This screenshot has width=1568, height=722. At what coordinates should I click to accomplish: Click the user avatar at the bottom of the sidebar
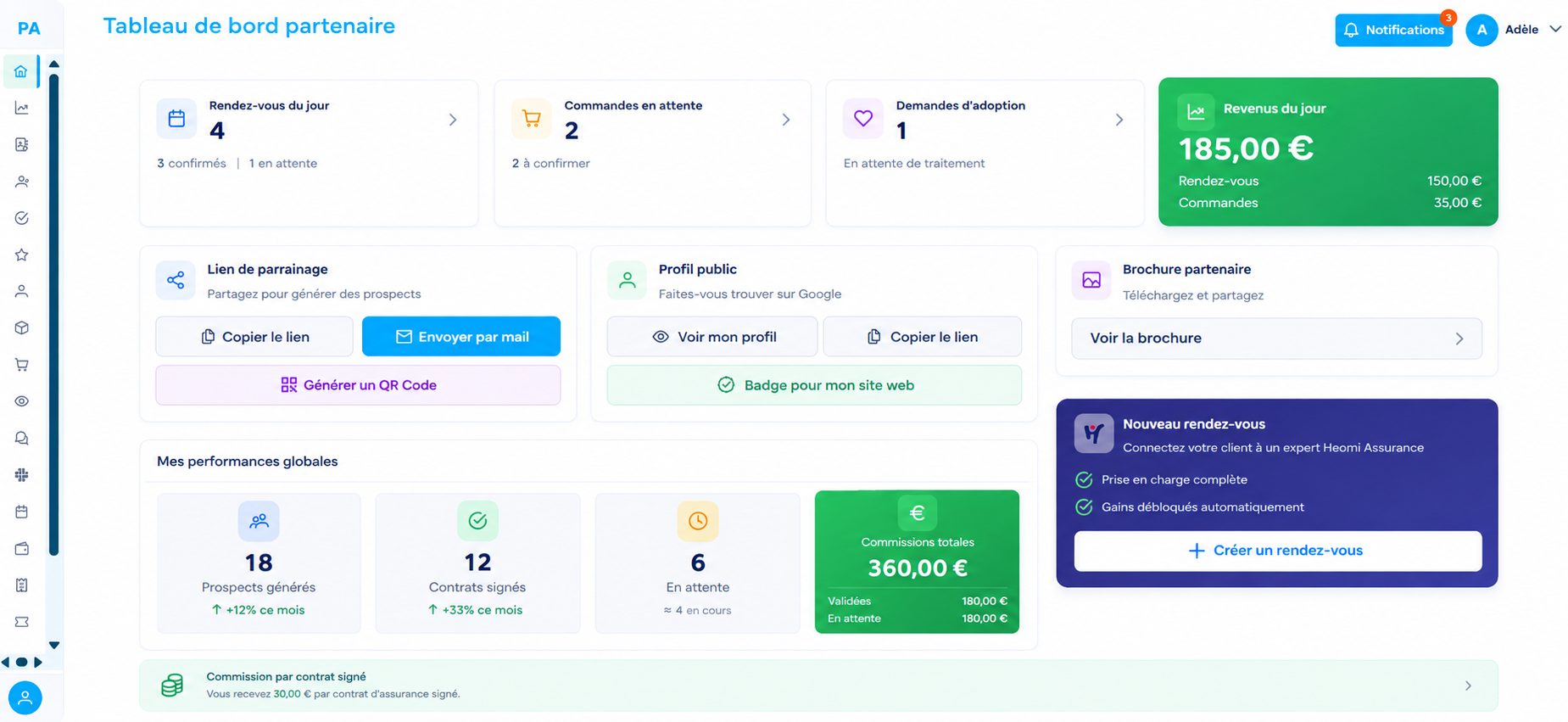click(25, 698)
